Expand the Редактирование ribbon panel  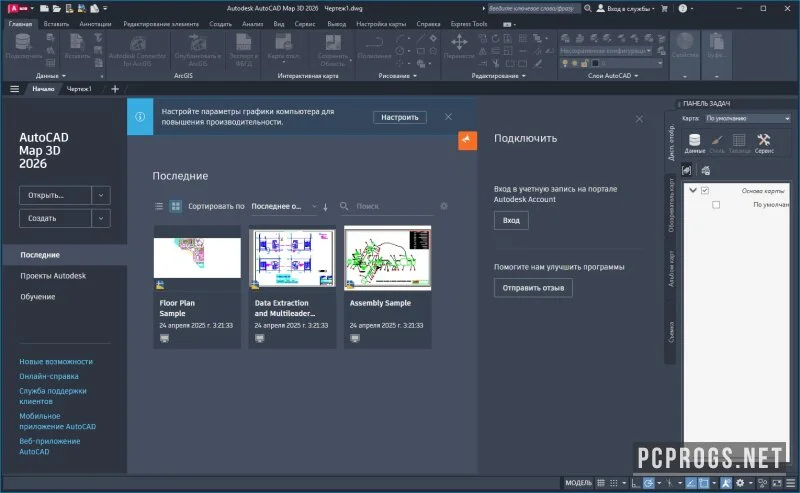[x=498, y=76]
